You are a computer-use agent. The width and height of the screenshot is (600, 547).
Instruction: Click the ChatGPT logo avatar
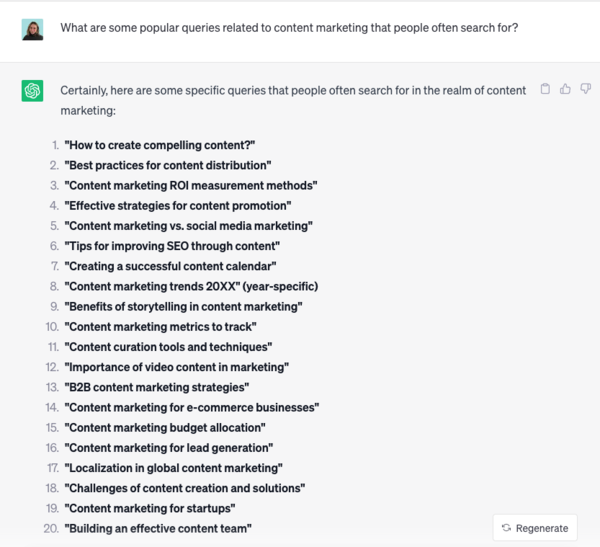point(32,91)
